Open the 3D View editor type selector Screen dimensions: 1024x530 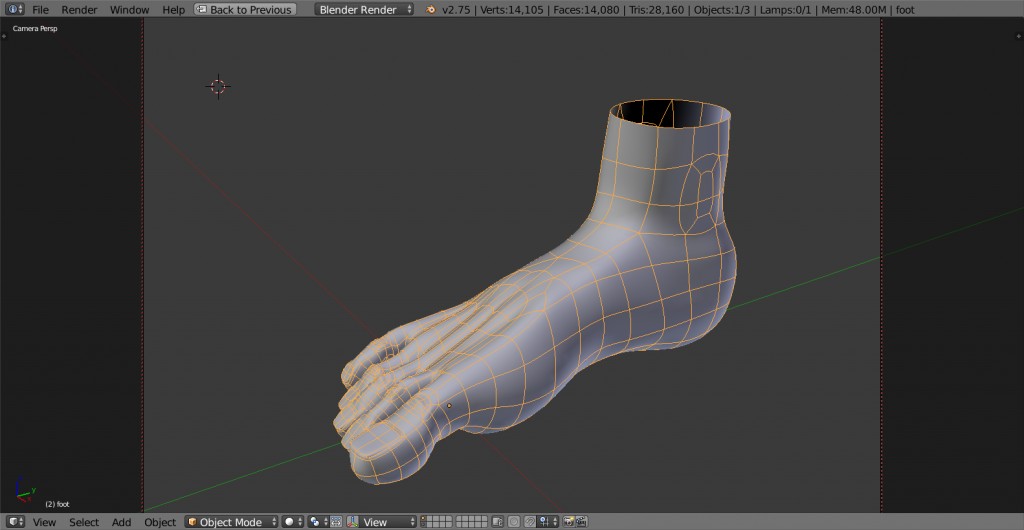(x=16, y=522)
